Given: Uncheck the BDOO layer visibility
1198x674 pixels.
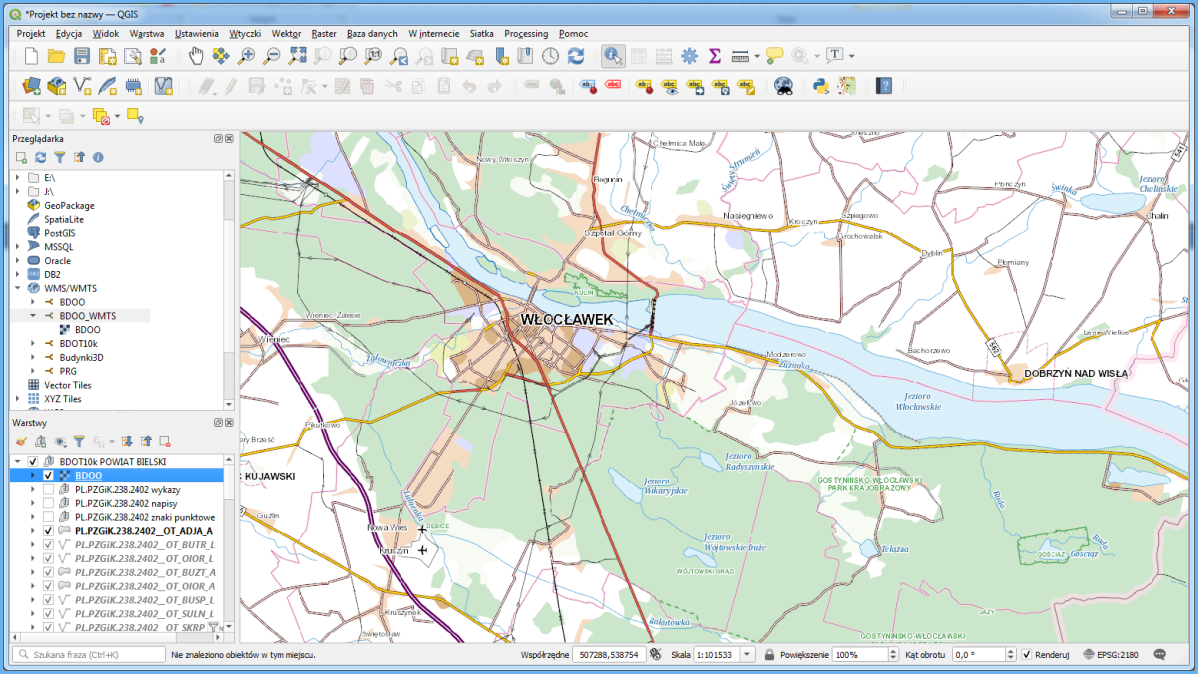Looking at the screenshot, I should pyautogui.click(x=48, y=475).
